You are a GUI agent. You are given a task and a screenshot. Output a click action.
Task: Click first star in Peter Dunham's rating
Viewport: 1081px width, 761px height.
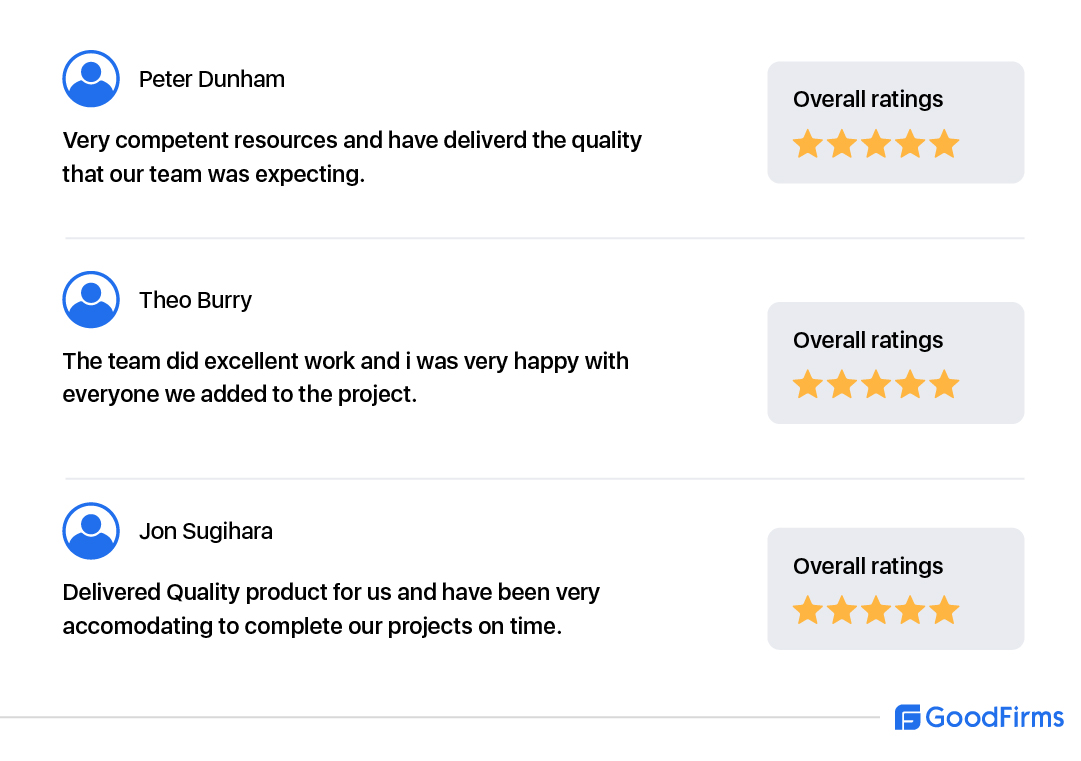tap(807, 144)
